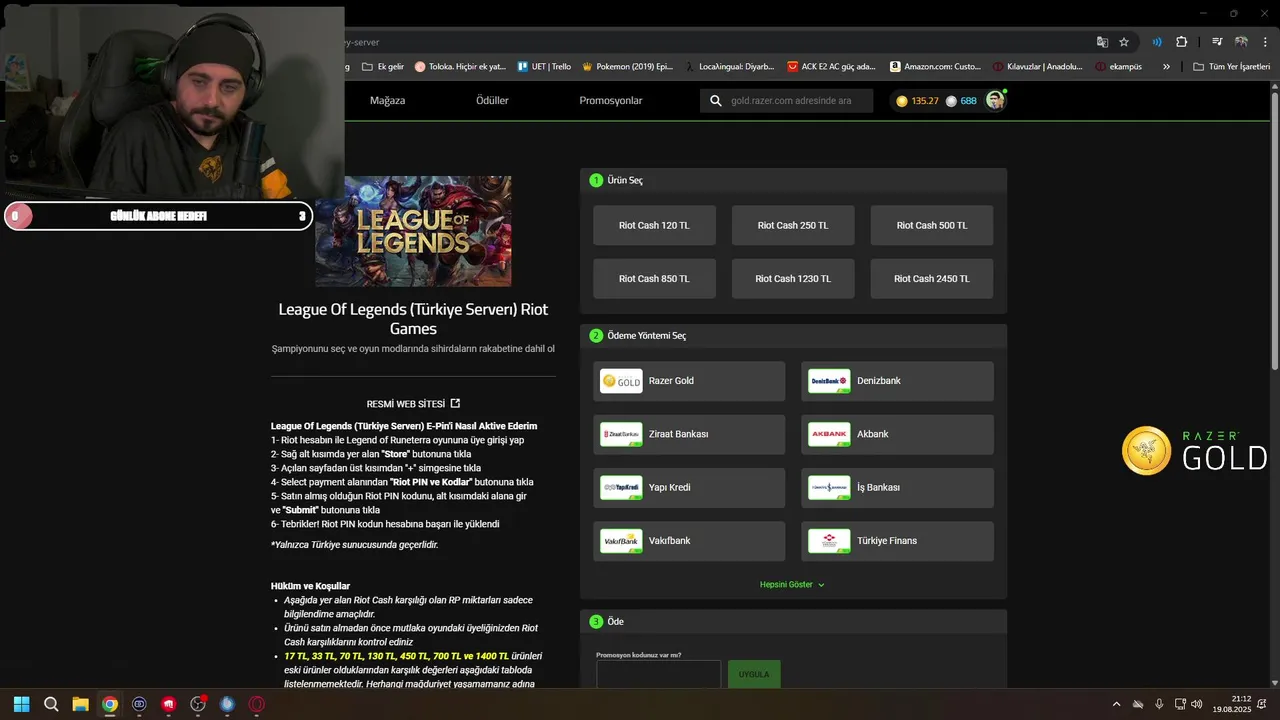Click the League of Legends banner image
The image size is (1280, 720).
(413, 232)
